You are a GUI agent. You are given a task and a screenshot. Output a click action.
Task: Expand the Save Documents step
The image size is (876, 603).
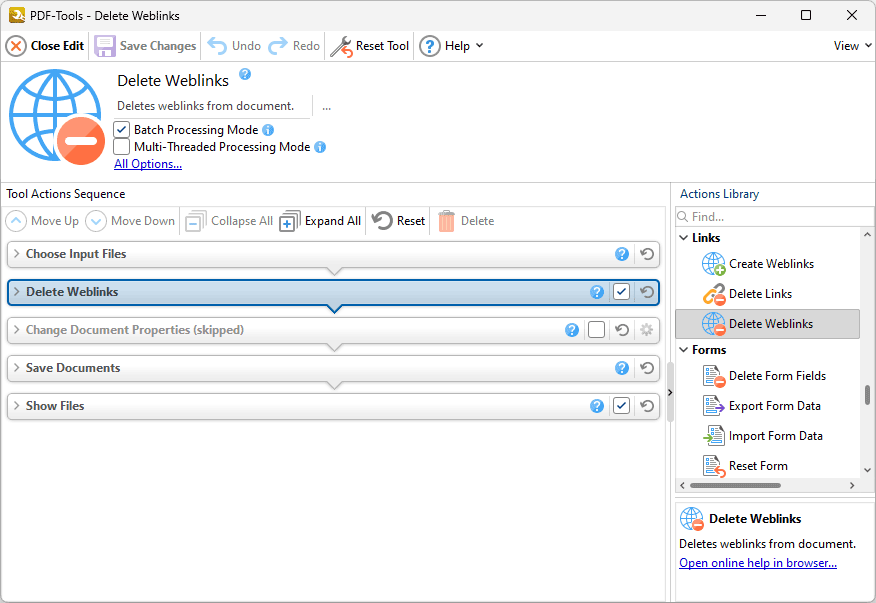16,368
